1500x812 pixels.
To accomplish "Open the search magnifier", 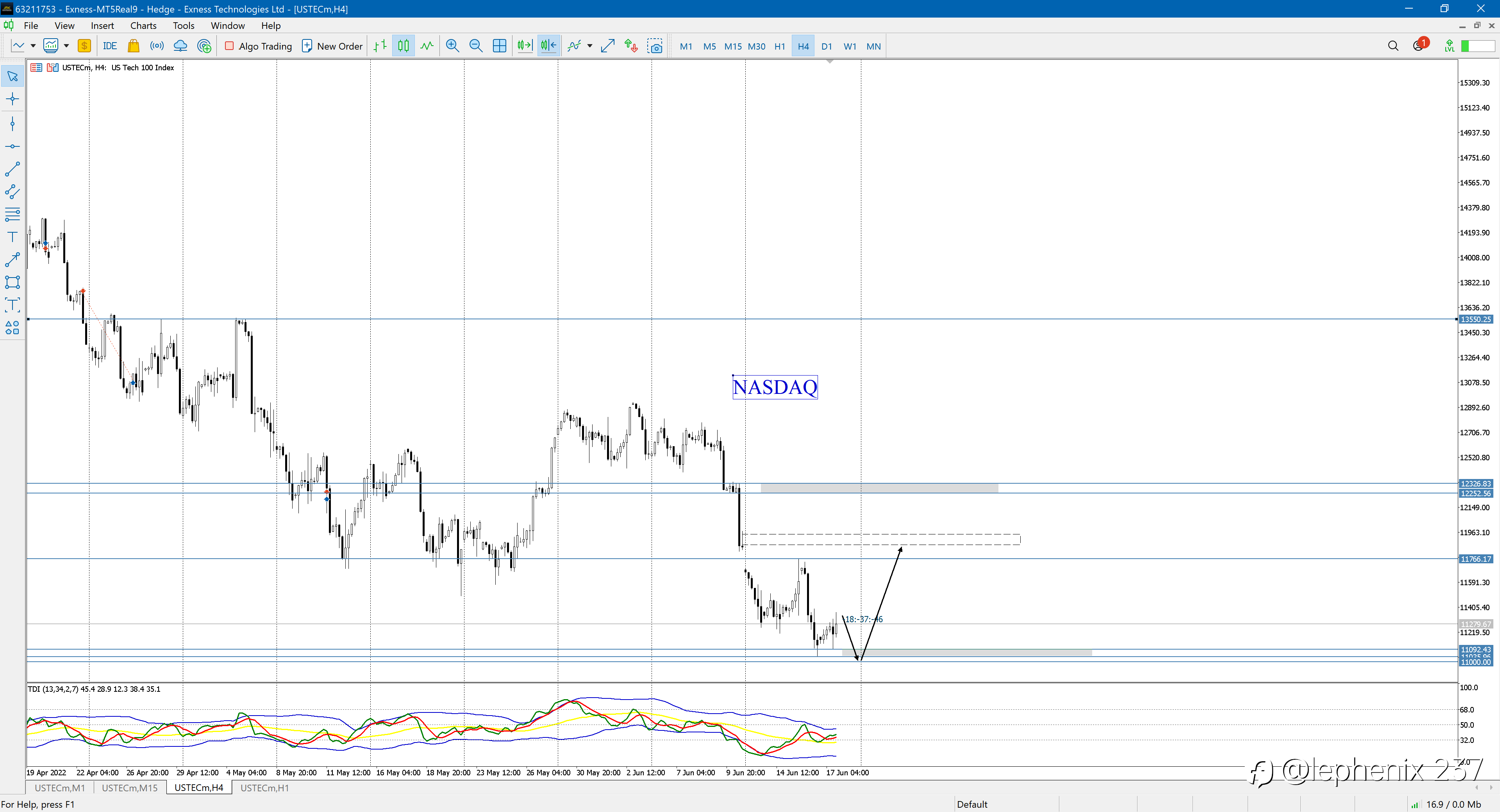I will click(x=1393, y=46).
